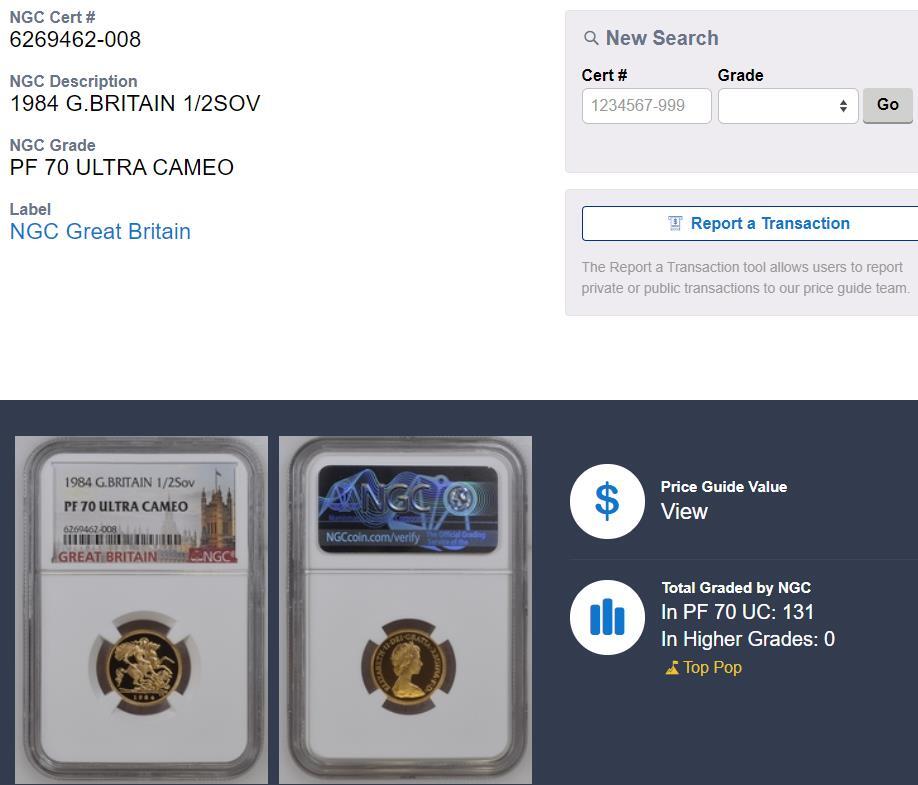Viewport: 918px width, 785px height.
Task: Open the coin slab back image
Action: coord(405,609)
